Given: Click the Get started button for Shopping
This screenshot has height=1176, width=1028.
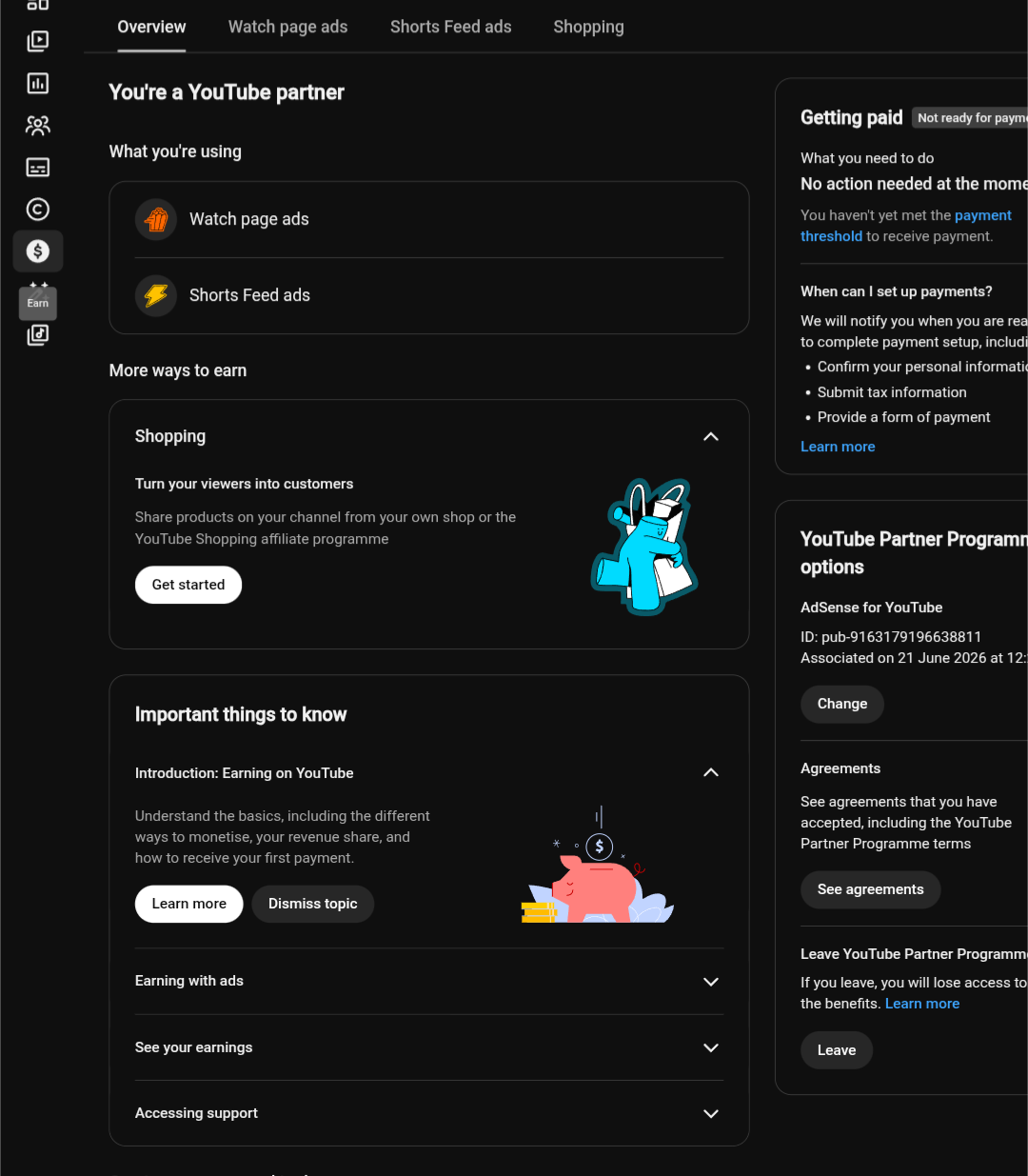Looking at the screenshot, I should (x=188, y=585).
